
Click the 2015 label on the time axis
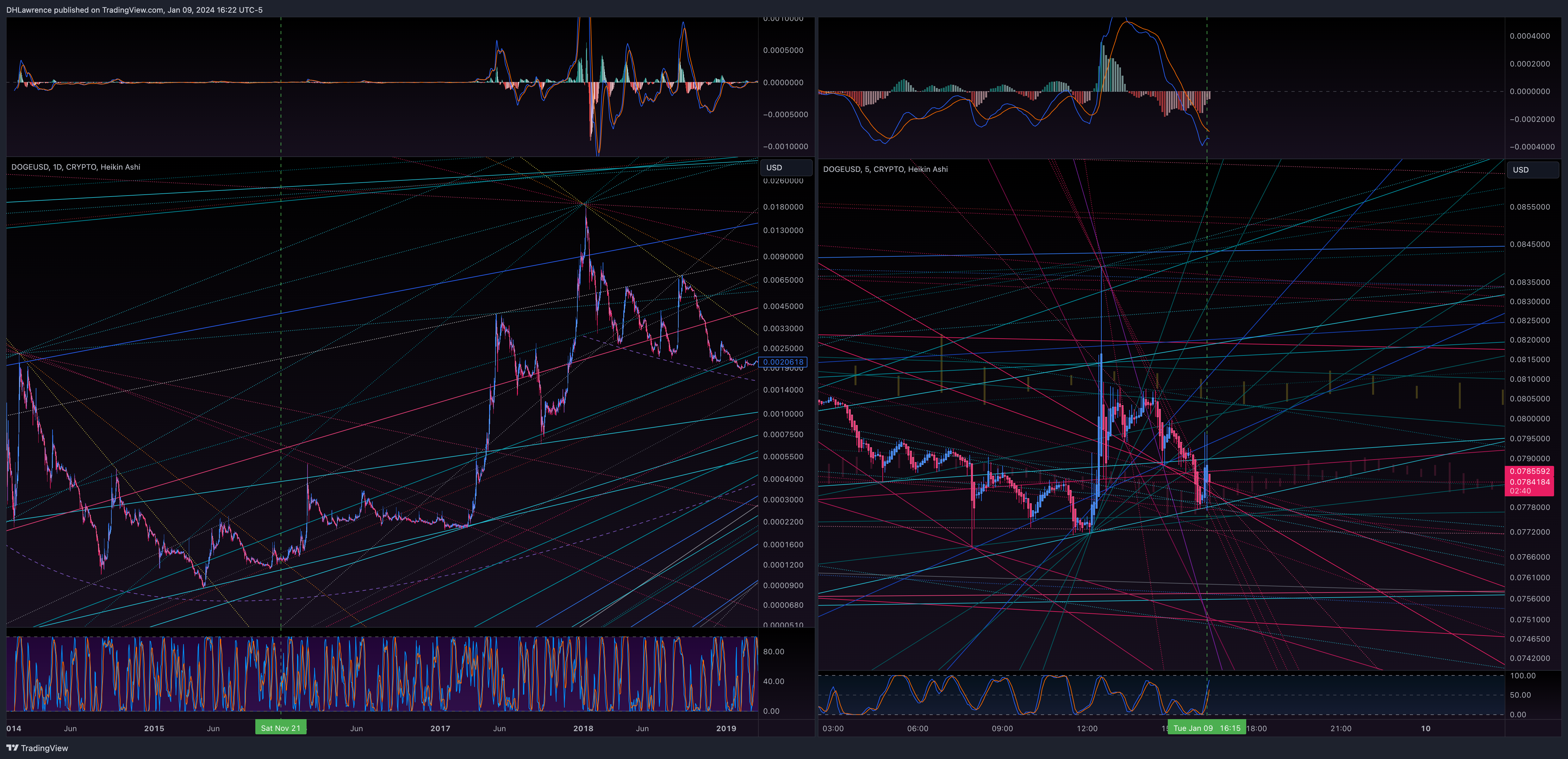pos(154,729)
